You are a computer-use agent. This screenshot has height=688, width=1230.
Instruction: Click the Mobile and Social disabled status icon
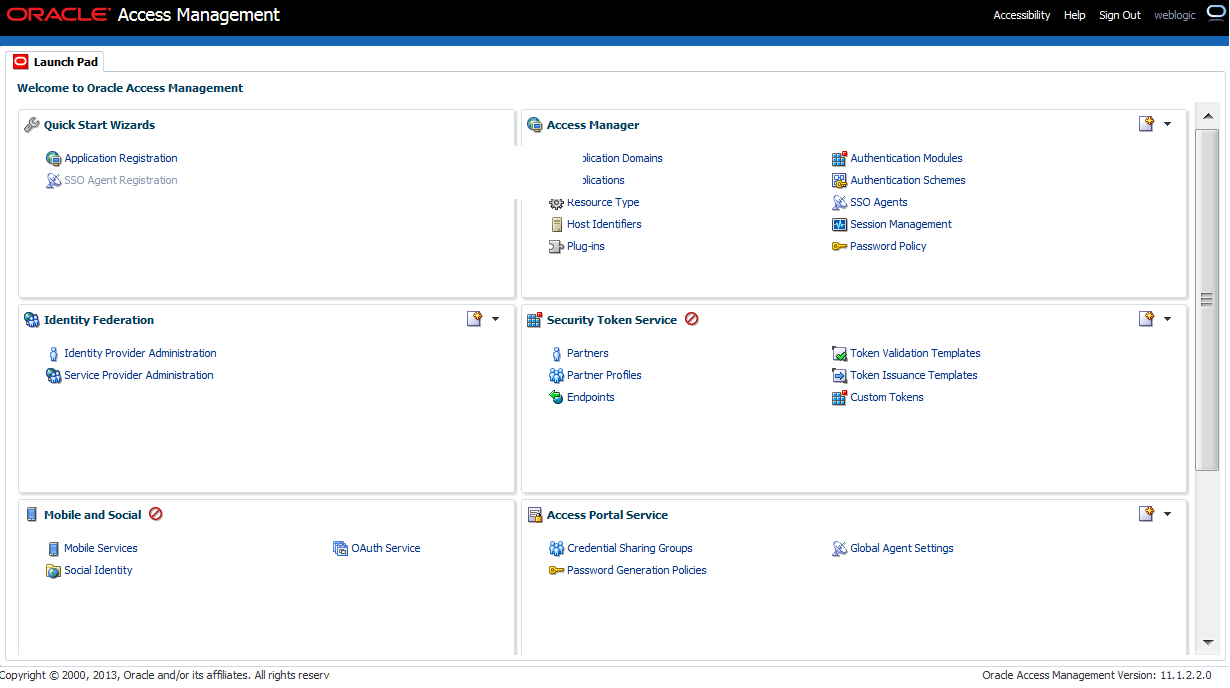[156, 515]
